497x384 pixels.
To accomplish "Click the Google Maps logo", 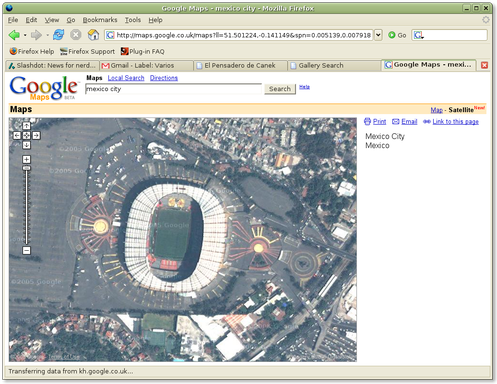I will [x=44, y=88].
